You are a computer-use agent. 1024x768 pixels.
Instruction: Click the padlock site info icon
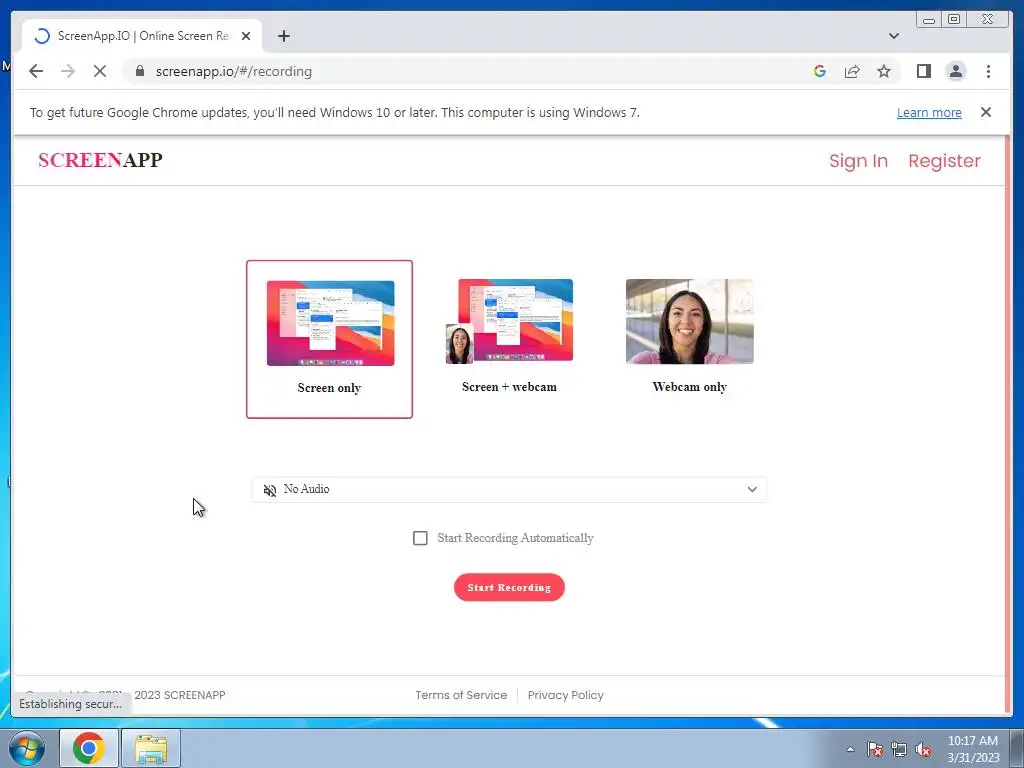(139, 71)
